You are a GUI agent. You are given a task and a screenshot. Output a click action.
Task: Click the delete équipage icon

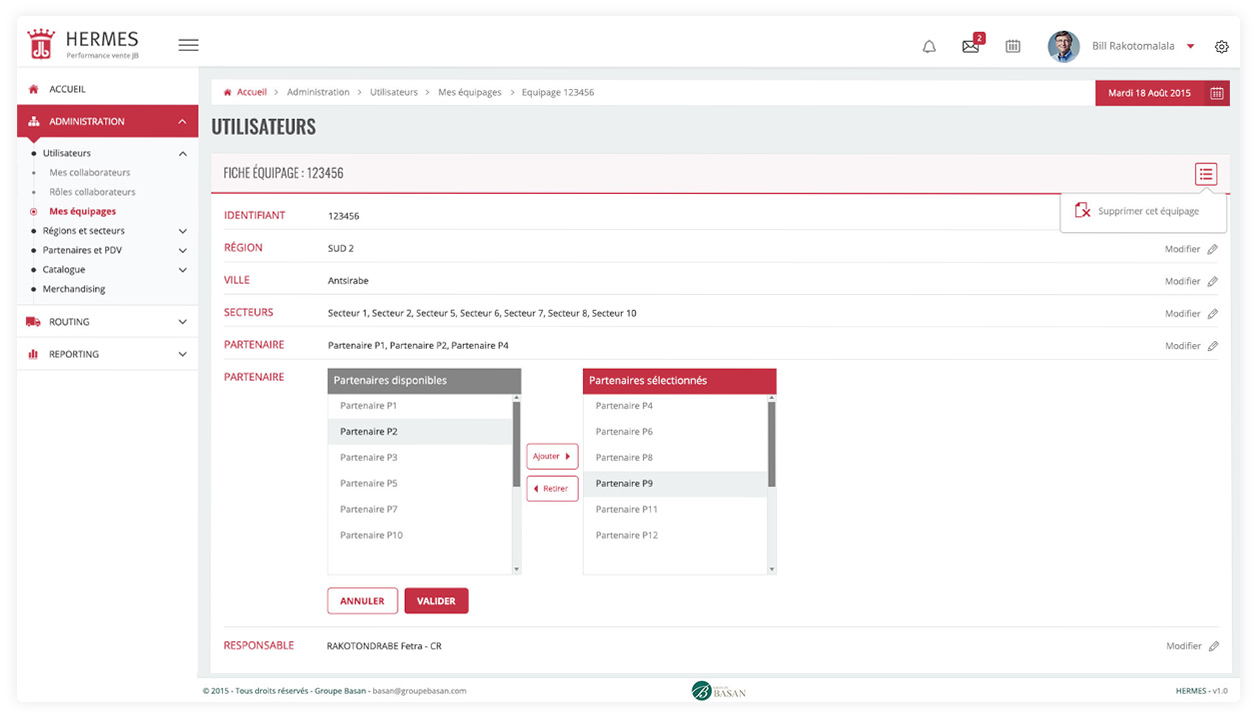pos(1082,211)
